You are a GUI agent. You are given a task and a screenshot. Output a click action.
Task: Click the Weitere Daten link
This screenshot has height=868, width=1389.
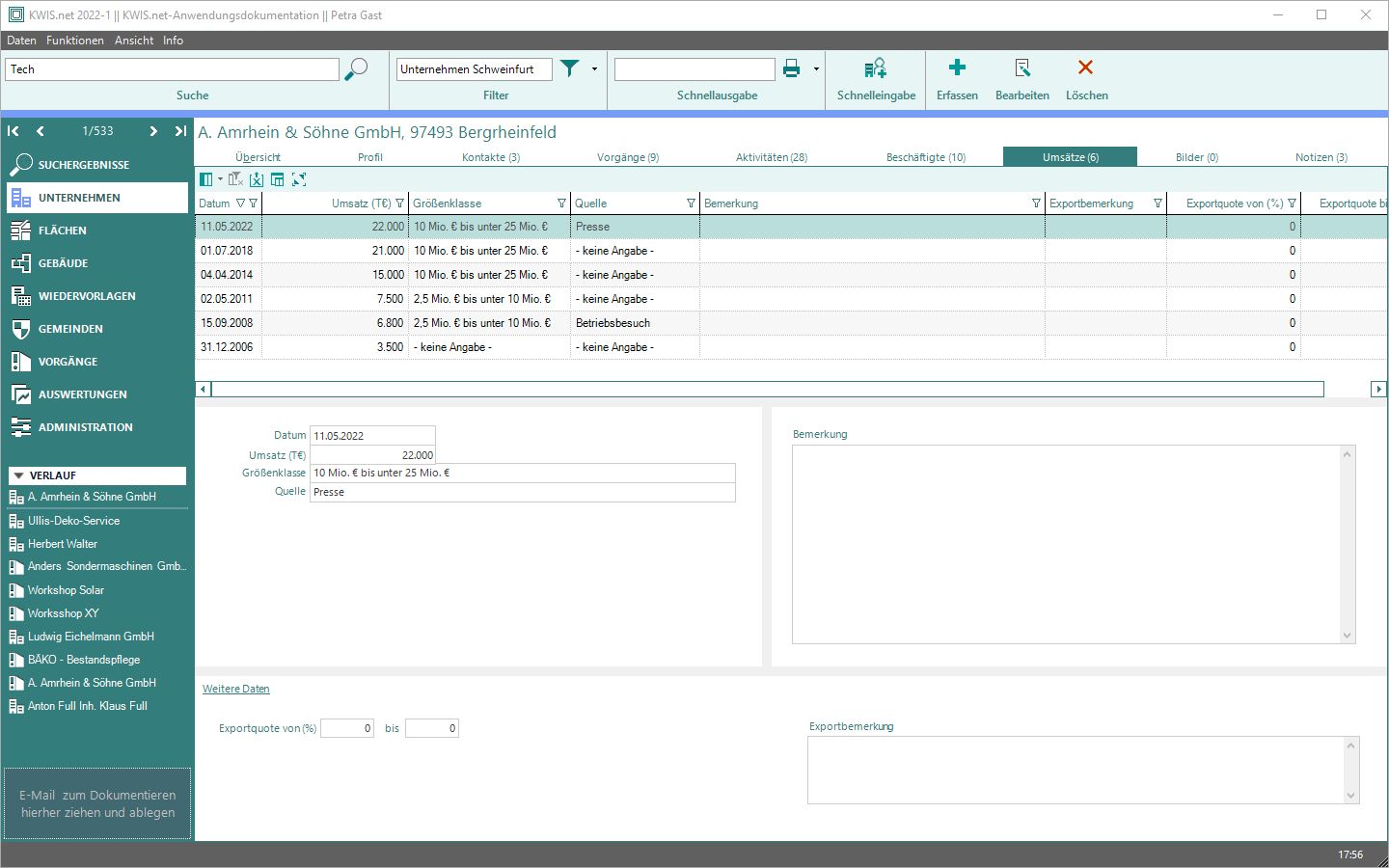[x=236, y=689]
